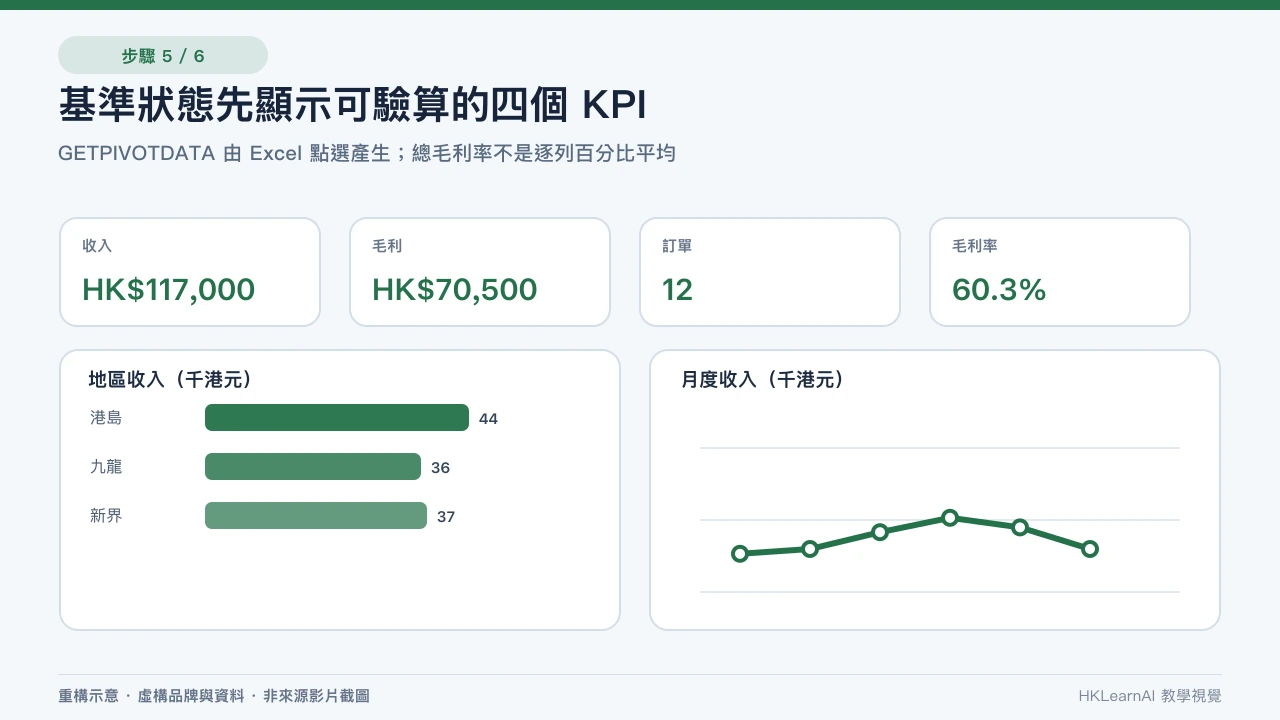Click the 月度收入（千港元）chart title
Viewport: 1280px width, 720px height.
763,379
